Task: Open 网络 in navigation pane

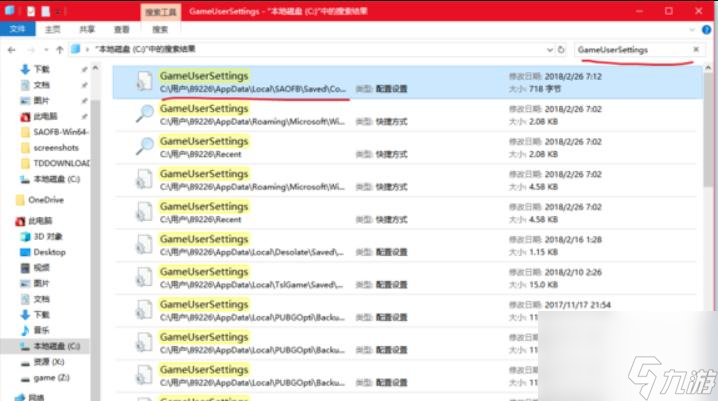Action: (x=36, y=397)
